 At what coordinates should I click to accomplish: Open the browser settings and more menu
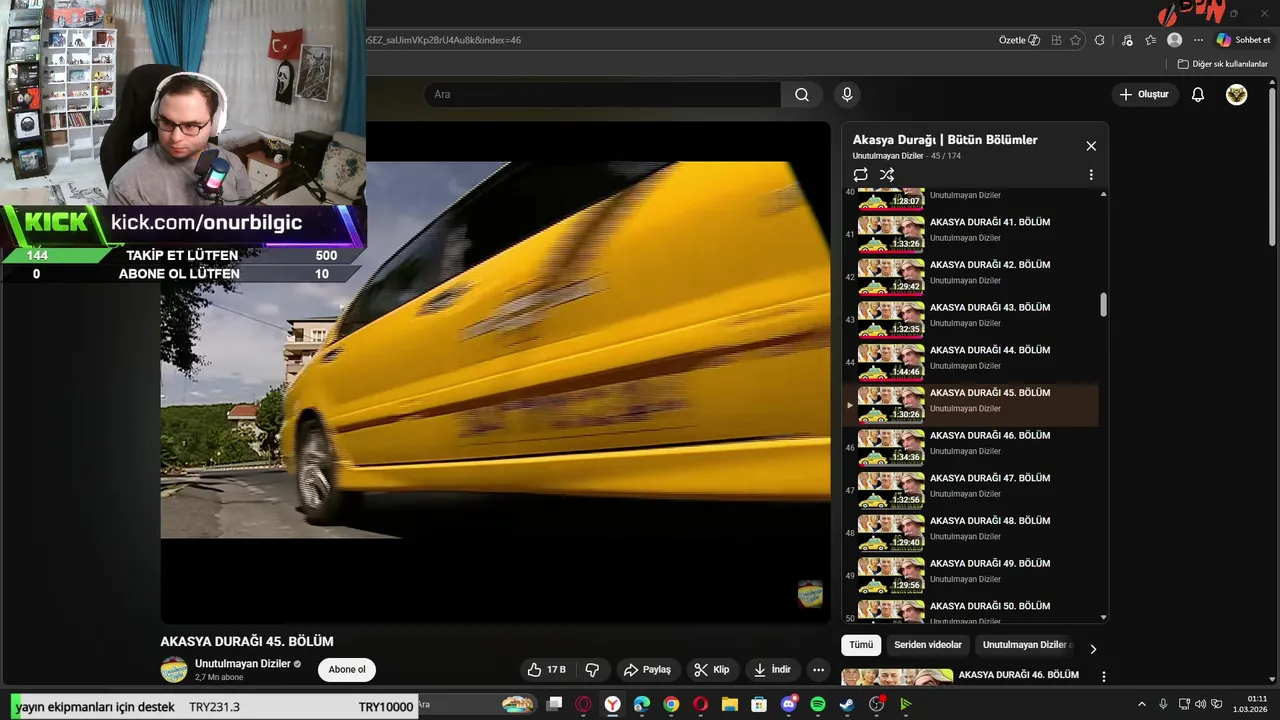click(x=1198, y=40)
